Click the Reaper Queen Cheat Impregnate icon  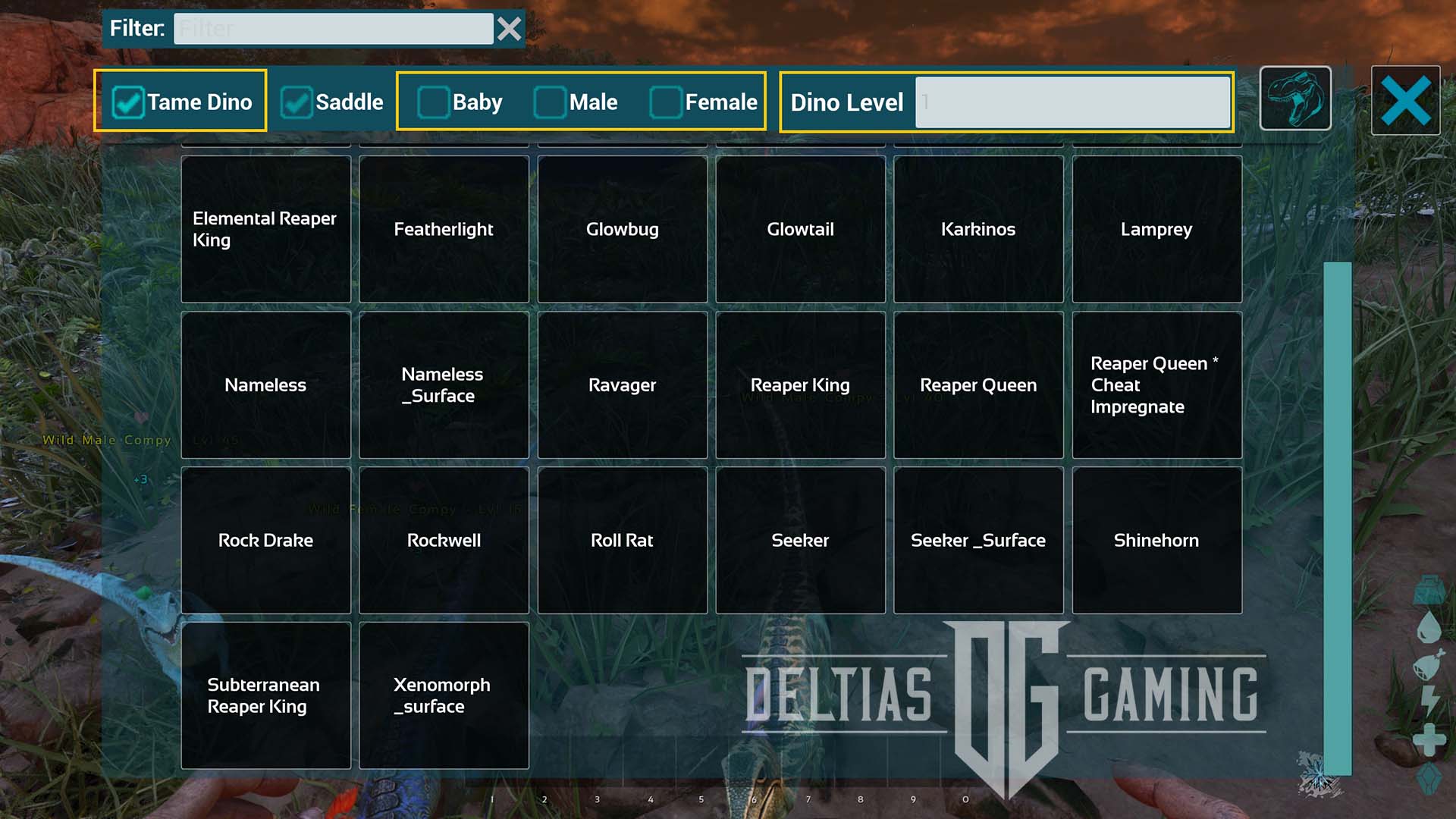pyautogui.click(x=1156, y=384)
